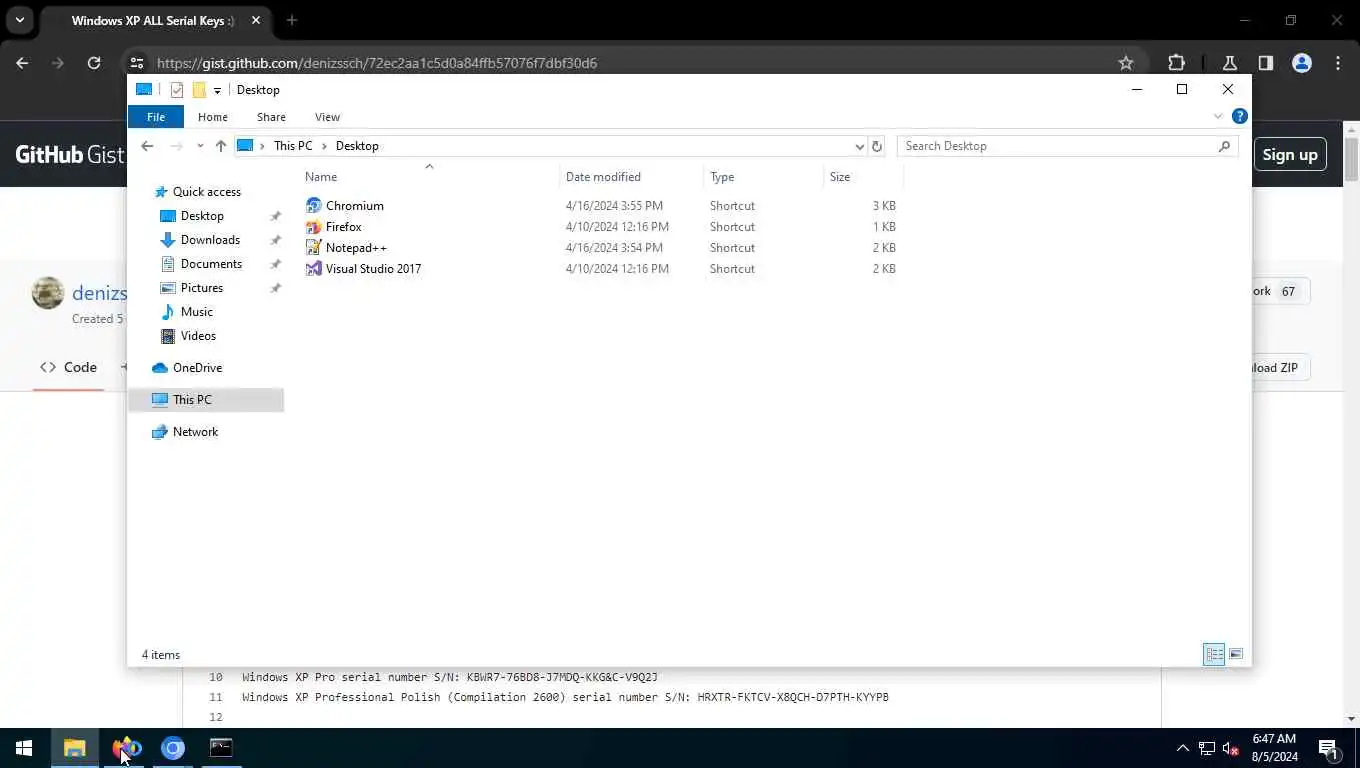Image resolution: width=1360 pixels, height=768 pixels.
Task: Open the Customize Quick Access Toolbar dropdown
Action: [217, 90]
